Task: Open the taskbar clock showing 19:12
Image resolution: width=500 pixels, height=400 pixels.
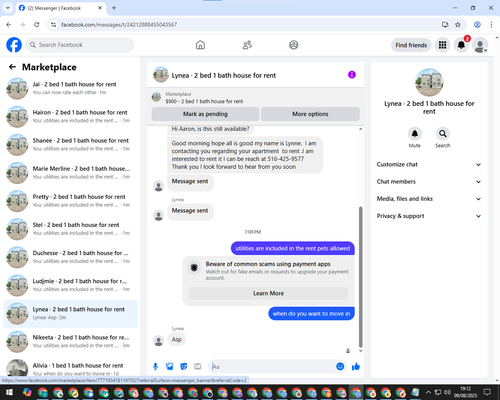Action: click(466, 392)
